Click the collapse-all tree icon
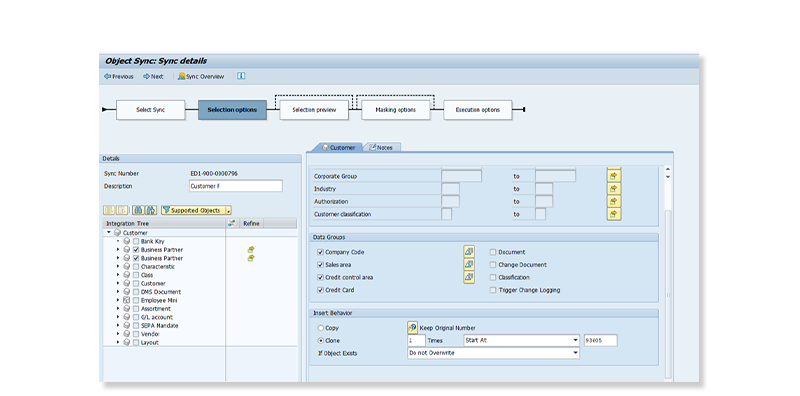This screenshot has height=396, width=800. click(x=122, y=210)
